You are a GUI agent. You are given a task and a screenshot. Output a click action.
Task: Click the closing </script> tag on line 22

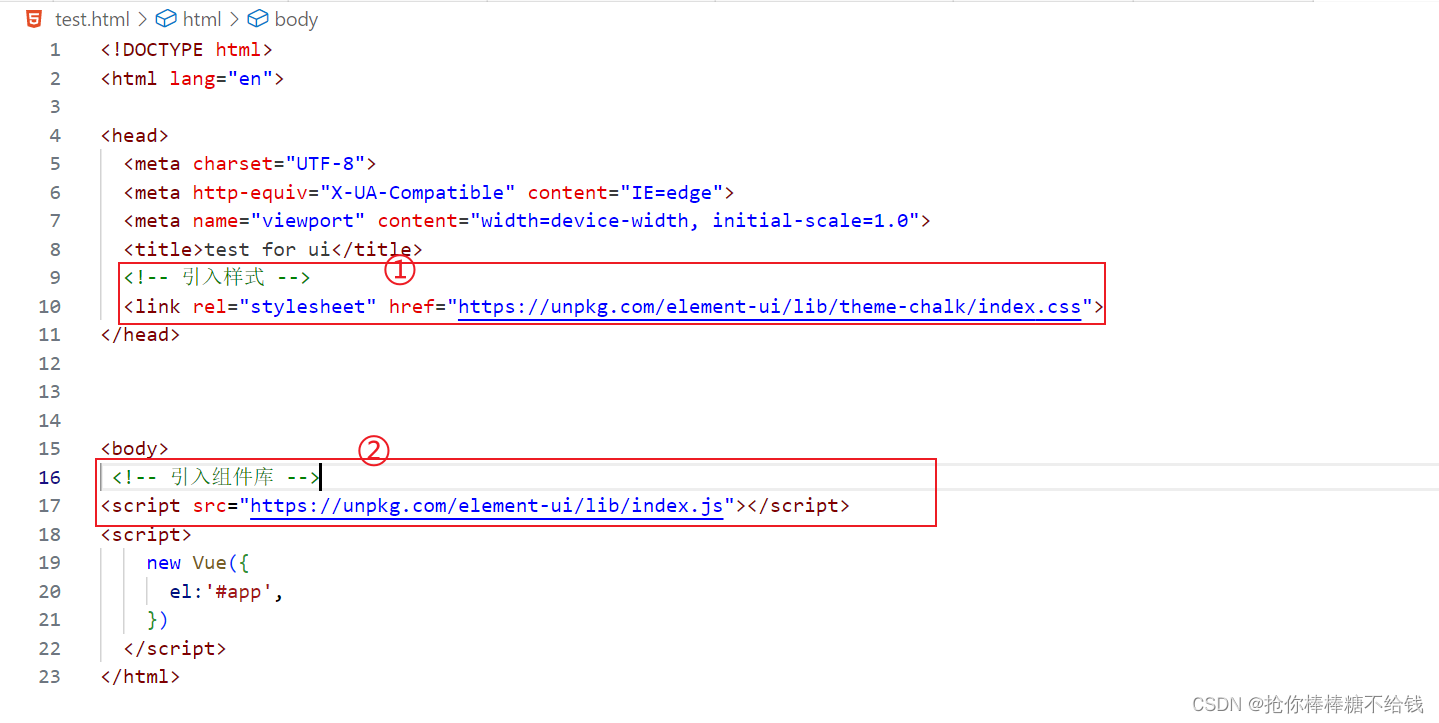click(175, 648)
